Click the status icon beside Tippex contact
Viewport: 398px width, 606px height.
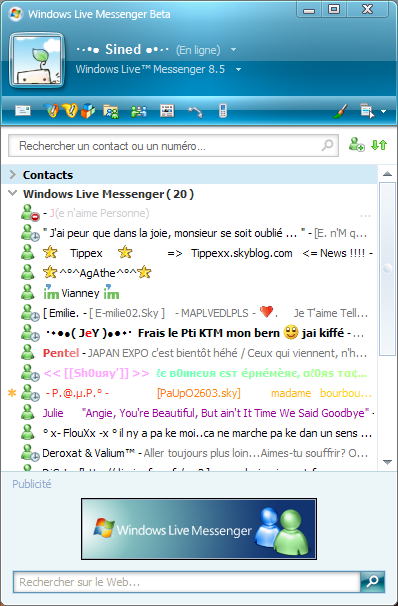(x=28, y=253)
